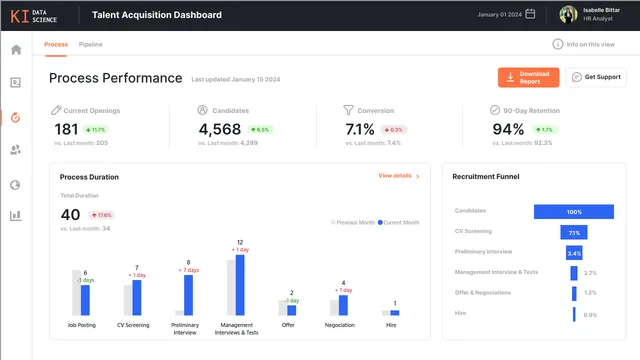Click the 7.1% conversion value
The image size is (640, 360).
point(360,129)
